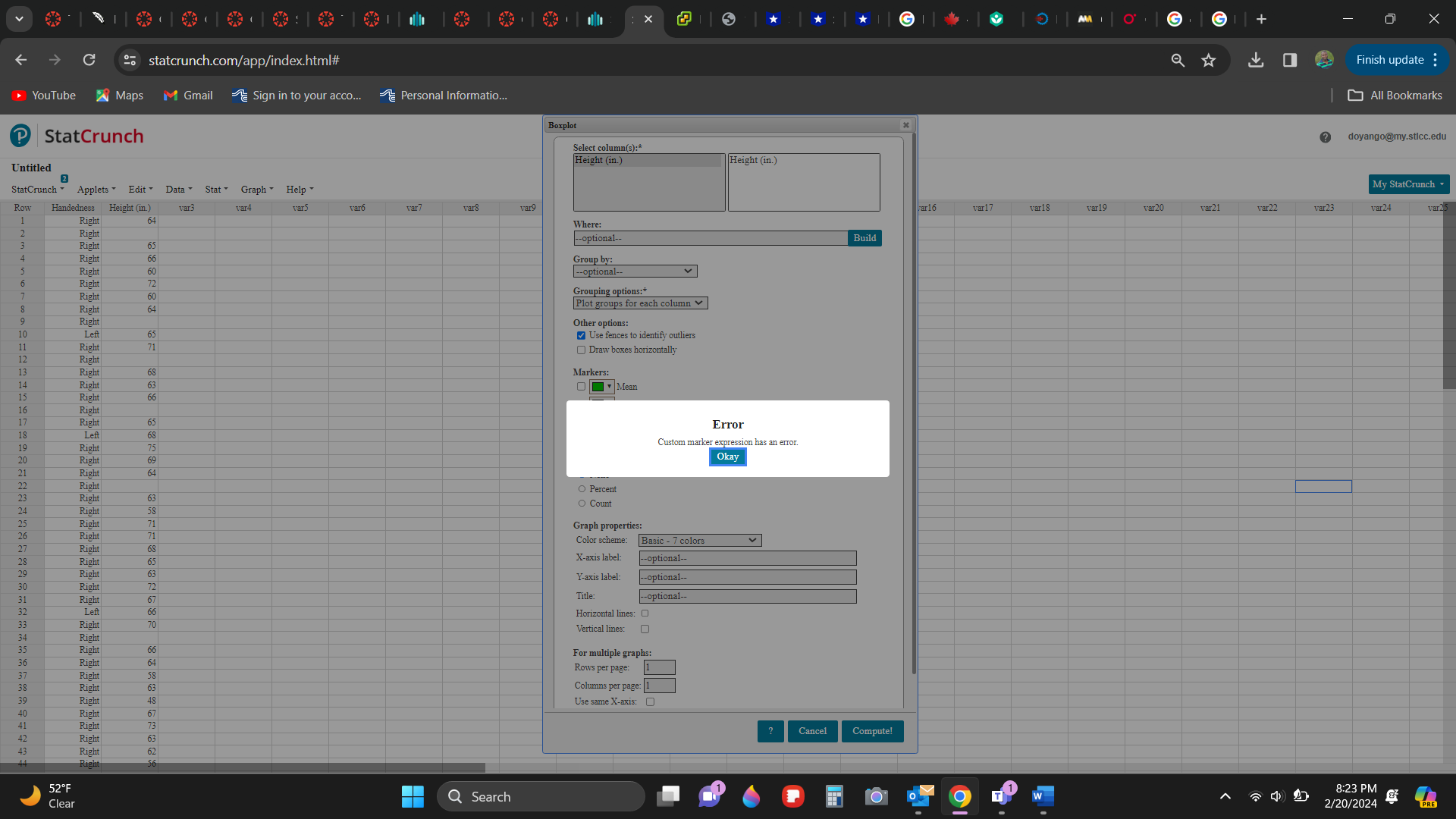Click the StatCrunch Pearson logo icon

click(20, 136)
